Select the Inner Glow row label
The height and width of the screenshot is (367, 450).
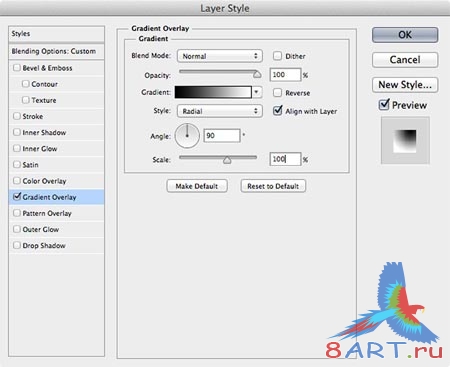click(40, 148)
